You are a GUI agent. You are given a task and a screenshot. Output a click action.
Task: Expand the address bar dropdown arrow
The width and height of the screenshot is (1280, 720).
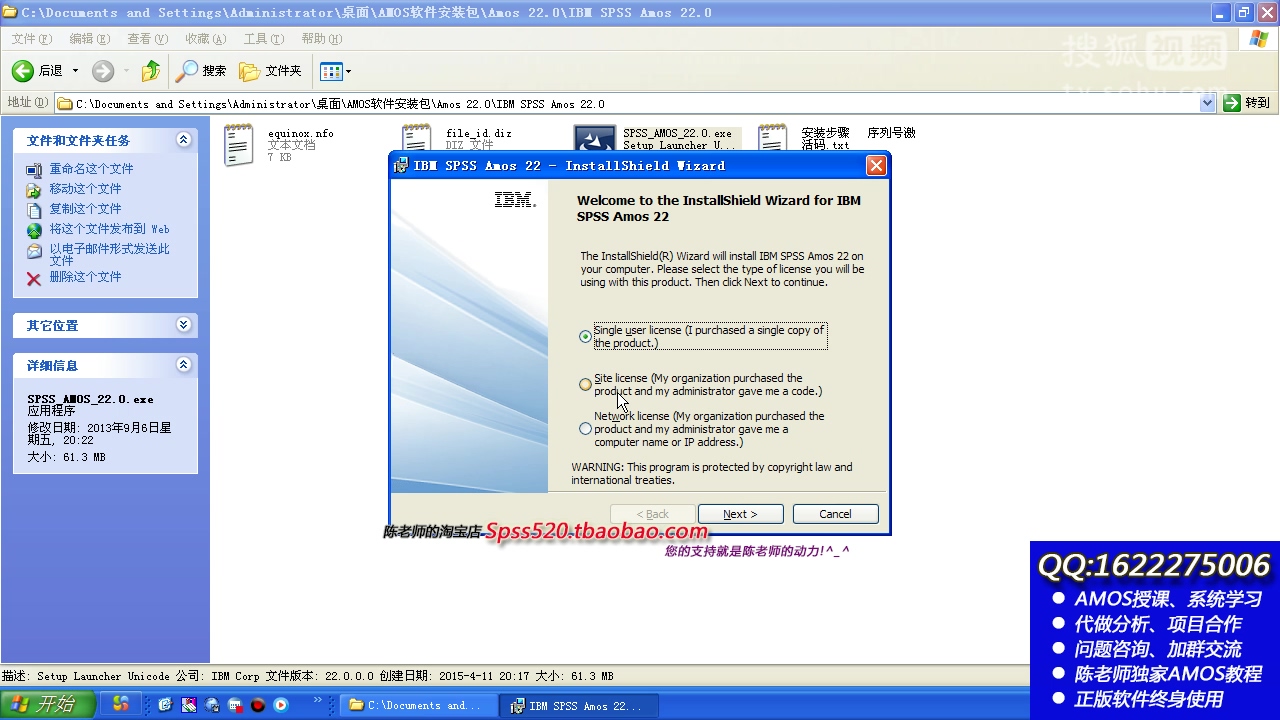[x=1207, y=103]
